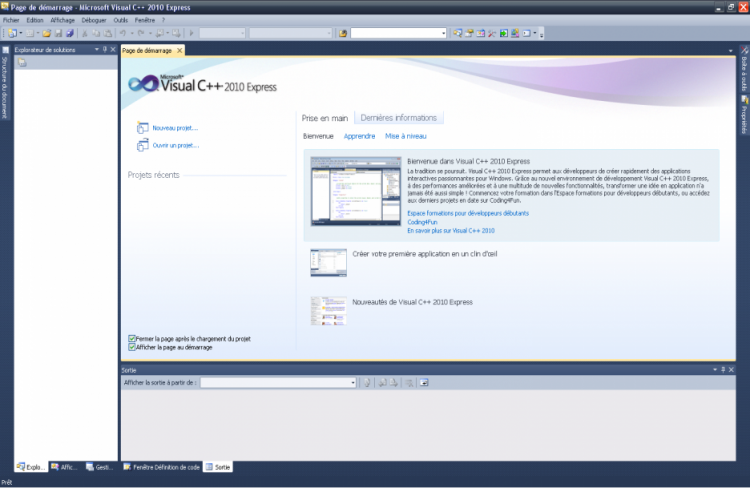This screenshot has width=750, height=488.
Task: Click the Toggle Word Wrap icon in Sortie
Action: point(424,383)
